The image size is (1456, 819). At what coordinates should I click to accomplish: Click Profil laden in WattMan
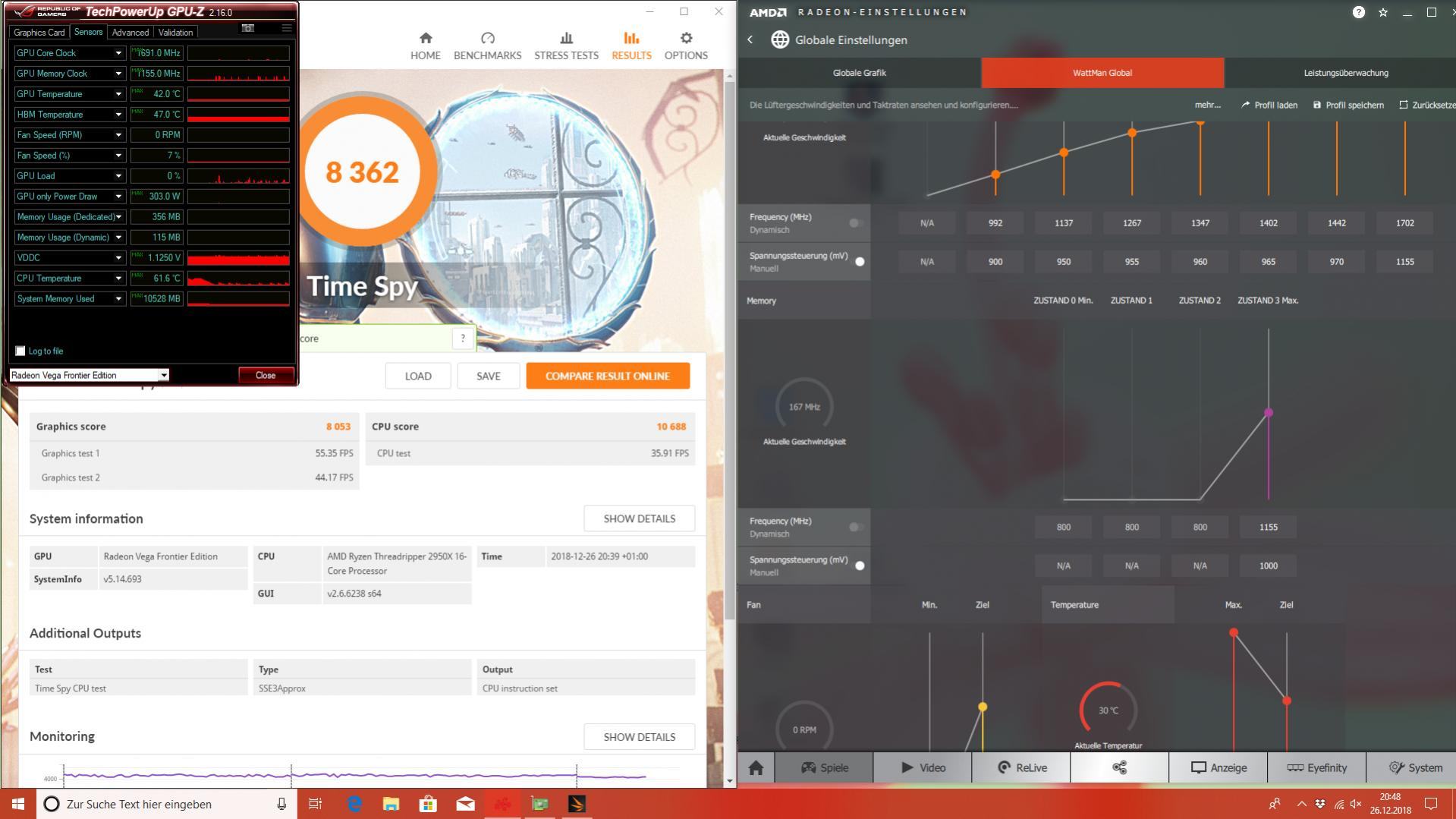pos(1269,105)
